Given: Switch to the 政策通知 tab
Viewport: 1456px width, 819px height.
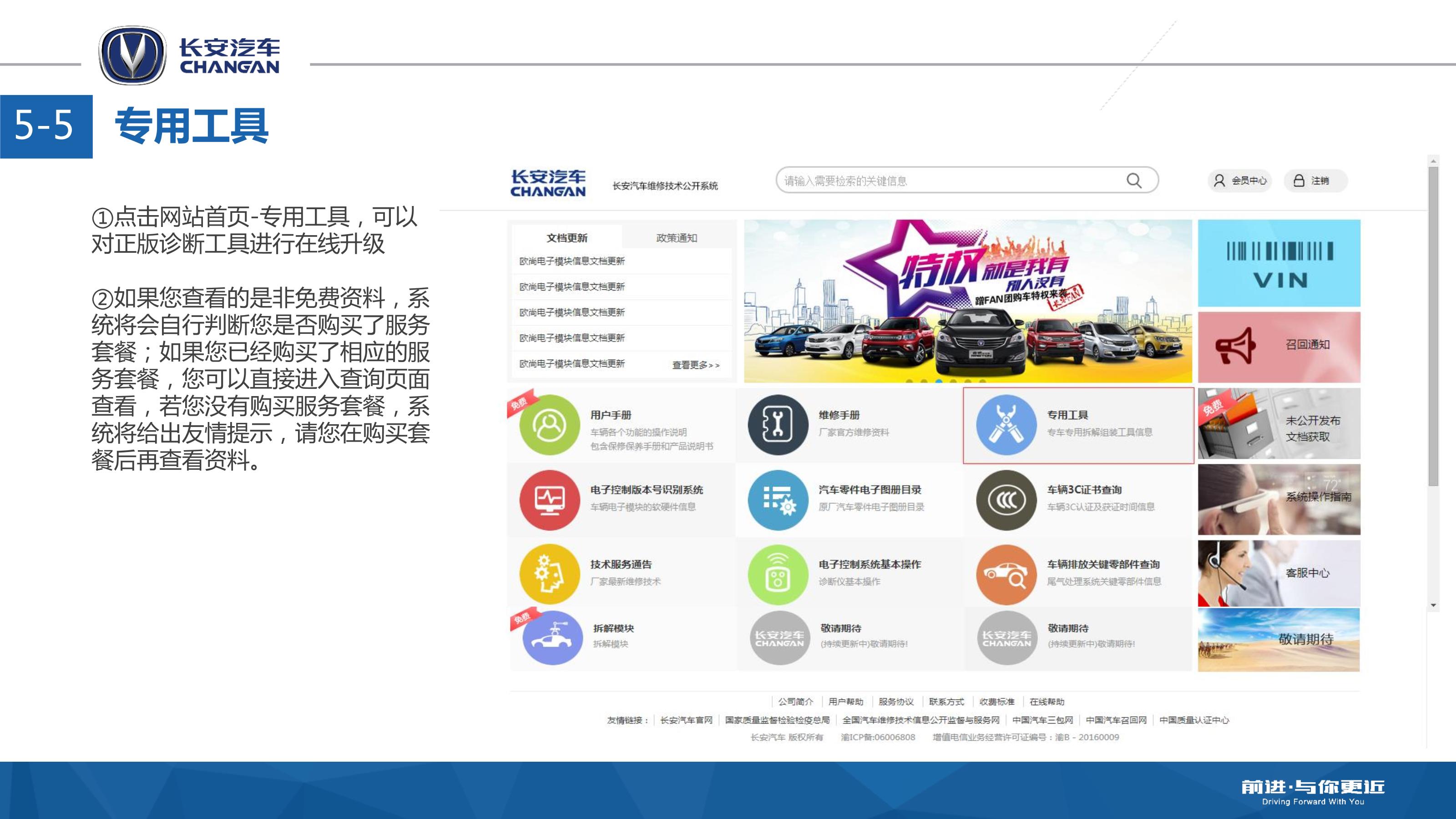Looking at the screenshot, I should pos(676,238).
